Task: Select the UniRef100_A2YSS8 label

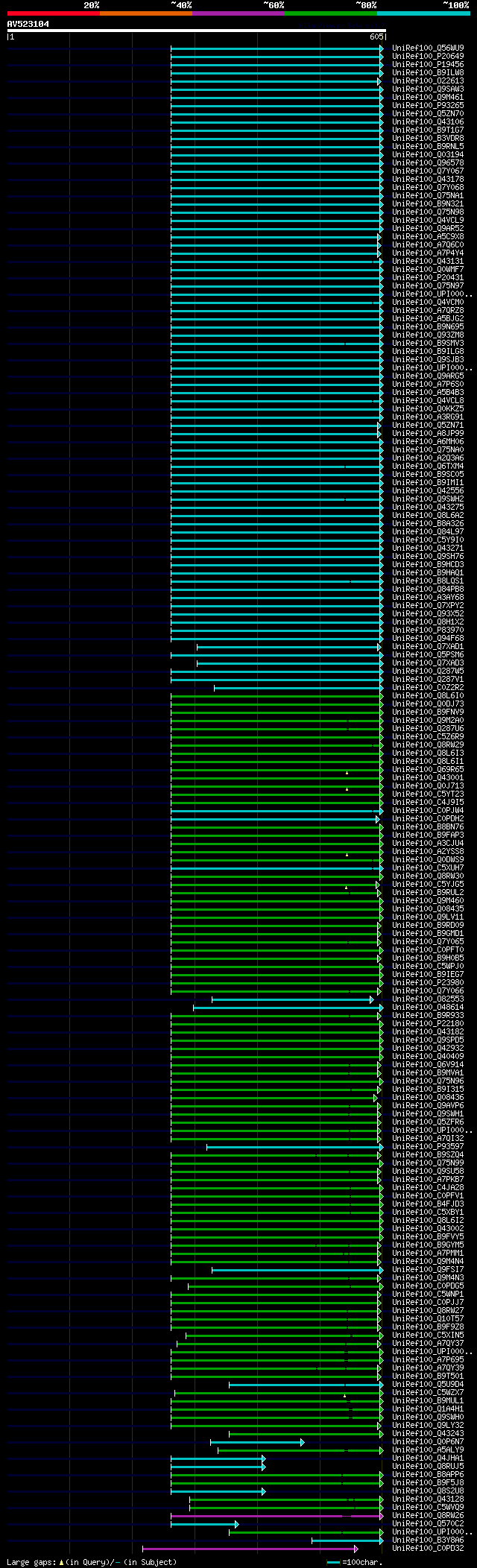Action: [428, 852]
